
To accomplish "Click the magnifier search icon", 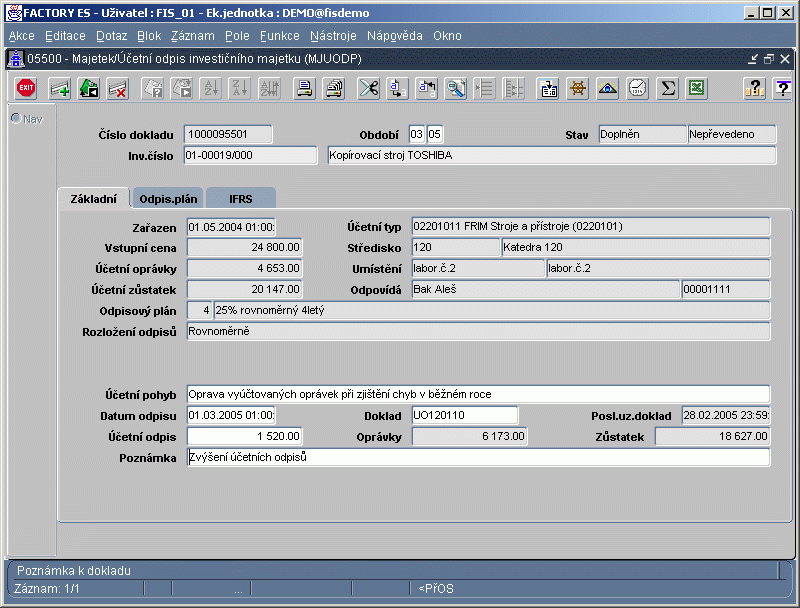I will pyautogui.click(x=456, y=88).
